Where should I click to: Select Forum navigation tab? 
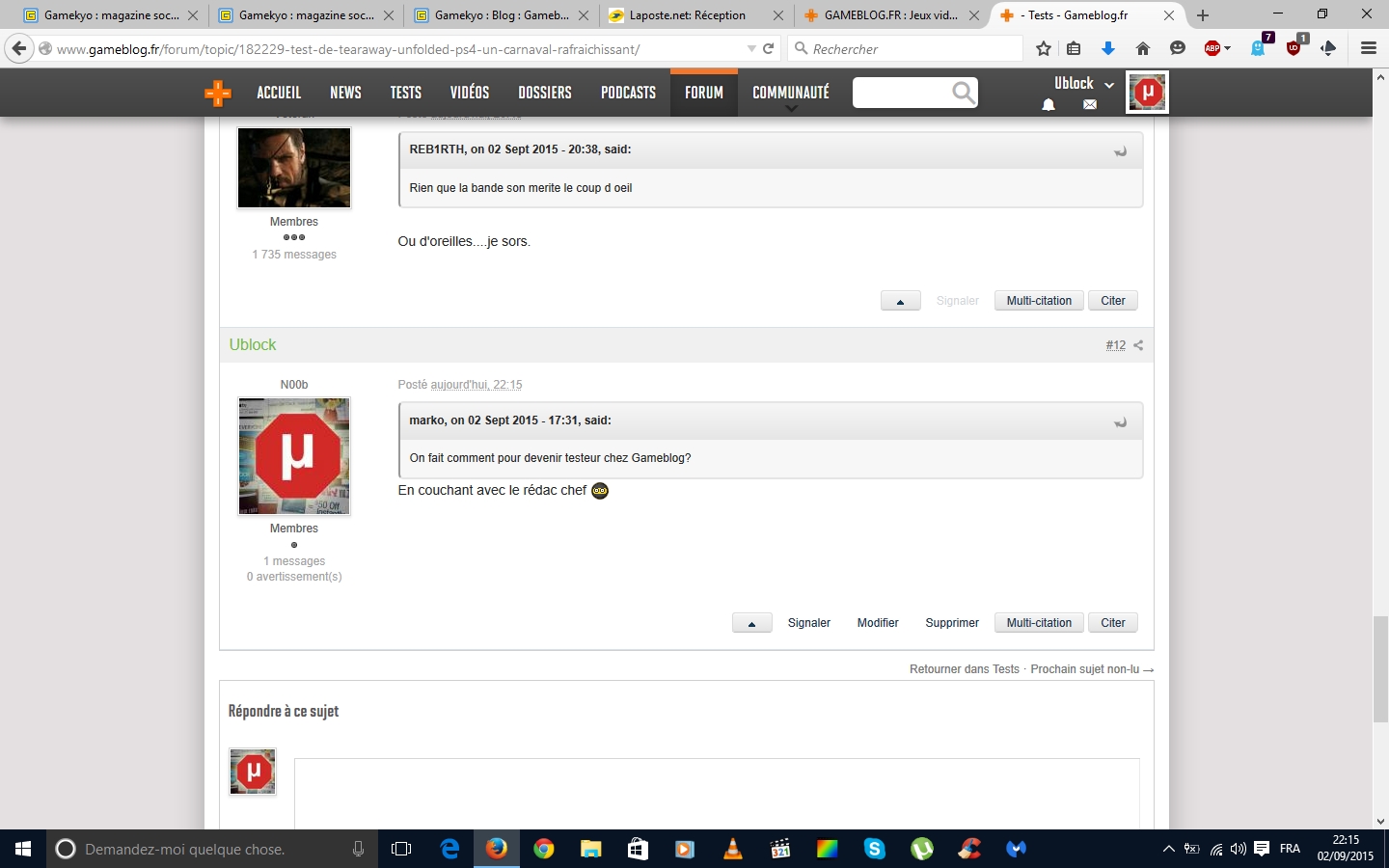point(704,93)
